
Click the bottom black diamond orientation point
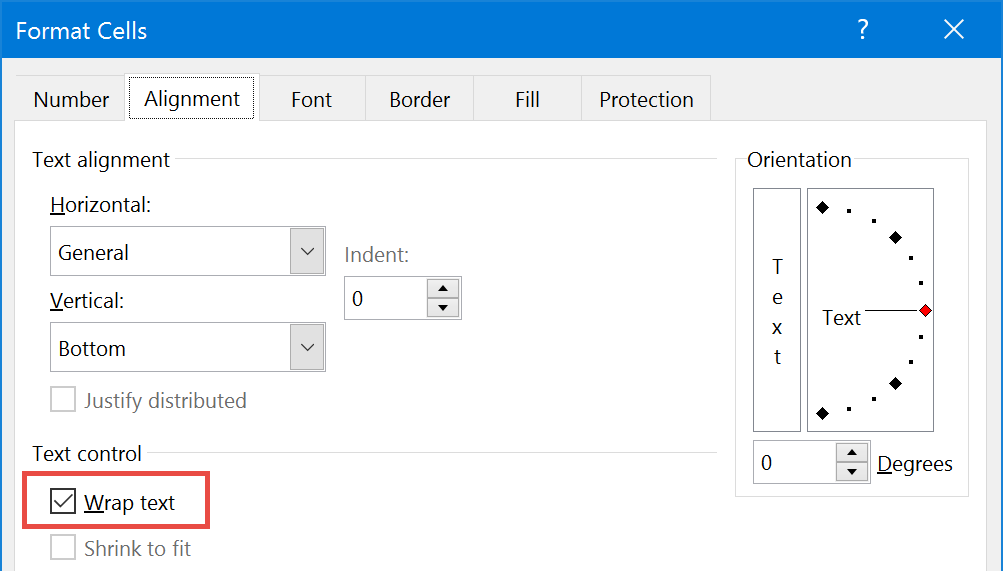click(823, 414)
